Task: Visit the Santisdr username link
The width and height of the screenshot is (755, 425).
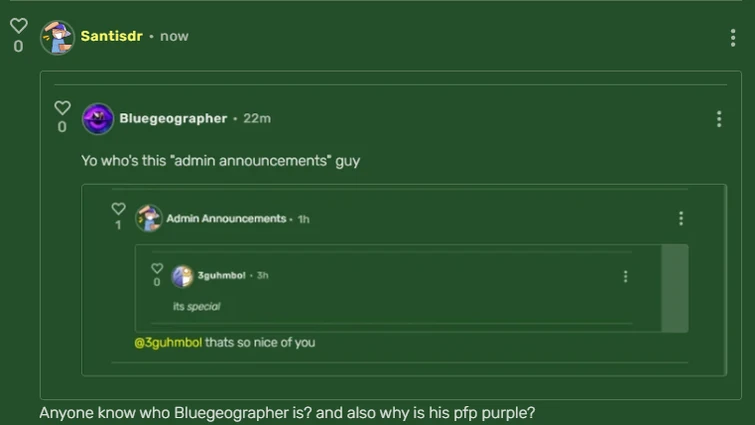Action: (x=112, y=36)
